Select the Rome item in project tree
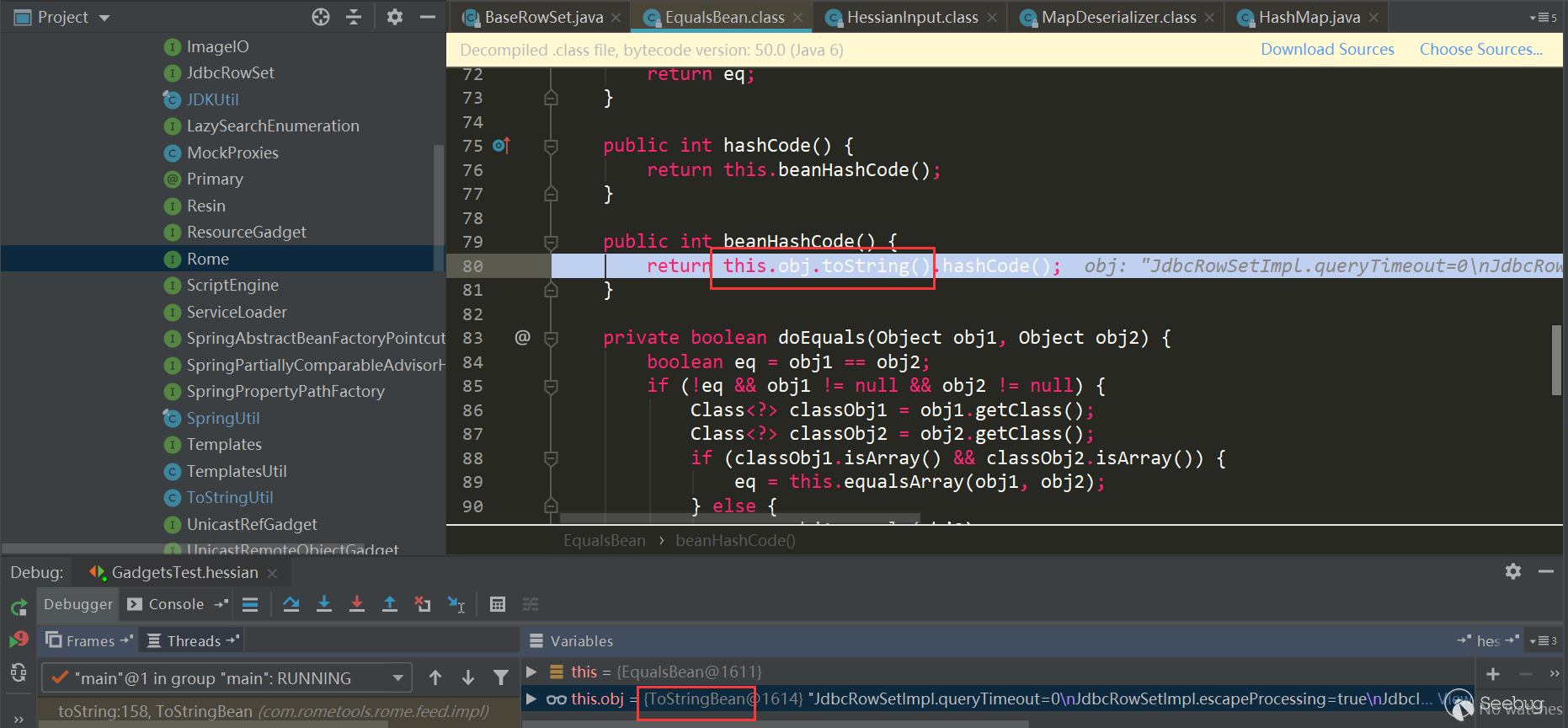The width and height of the screenshot is (1568, 728). 222,259
